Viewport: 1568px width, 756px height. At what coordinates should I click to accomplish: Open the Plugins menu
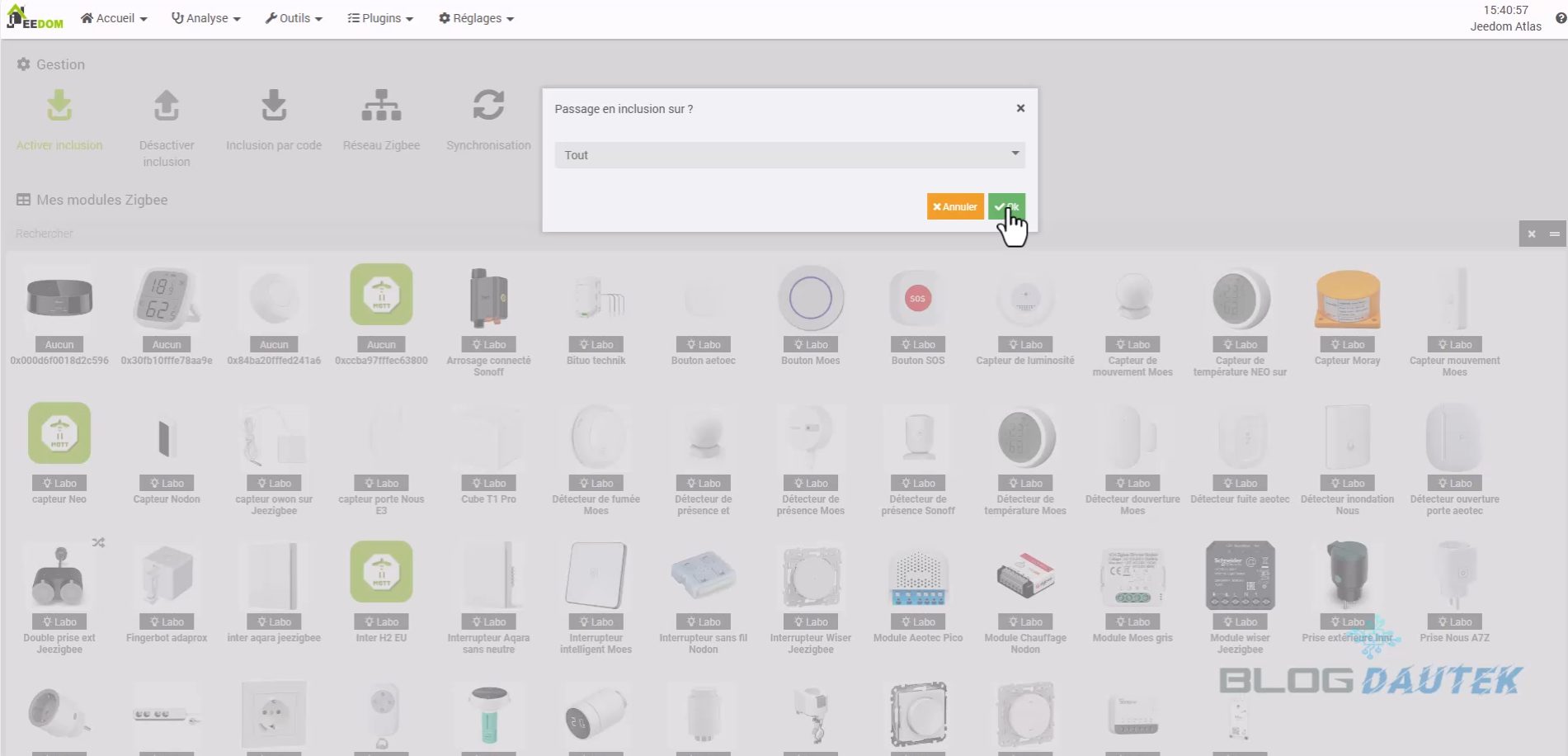click(x=380, y=18)
